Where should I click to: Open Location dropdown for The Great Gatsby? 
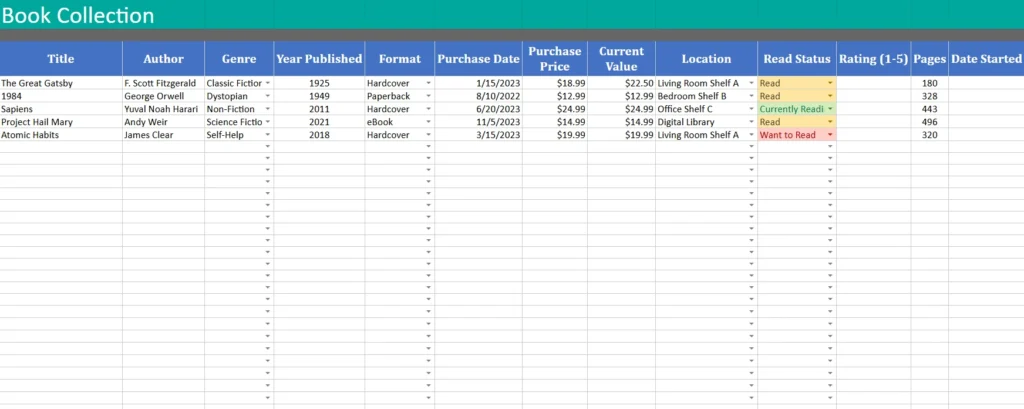point(752,84)
